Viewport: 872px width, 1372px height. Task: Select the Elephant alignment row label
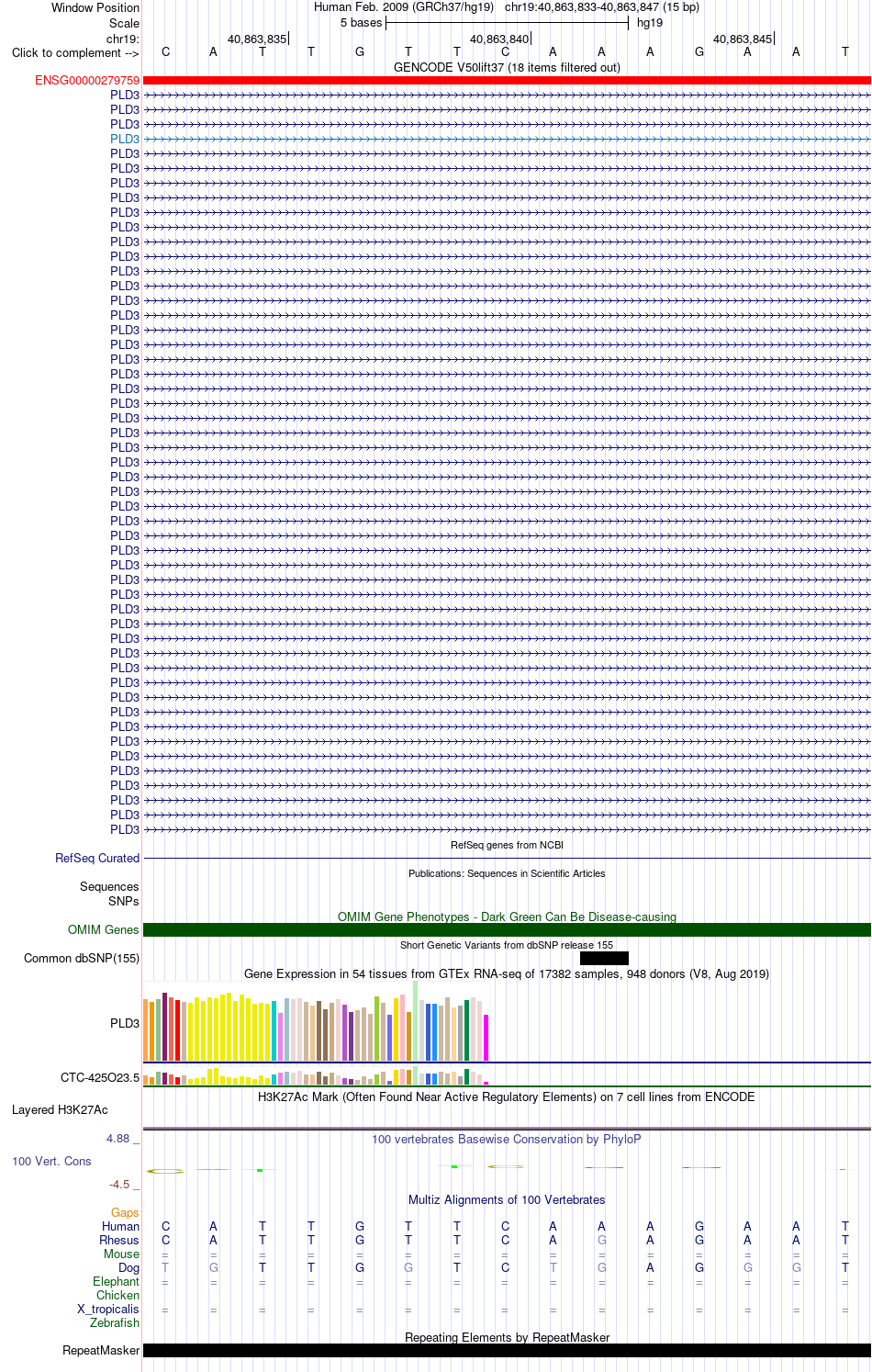(x=116, y=1282)
